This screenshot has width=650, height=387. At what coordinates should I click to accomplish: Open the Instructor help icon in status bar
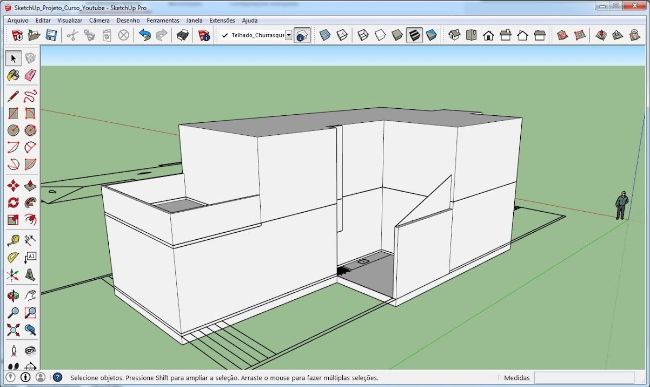[x=57, y=377]
